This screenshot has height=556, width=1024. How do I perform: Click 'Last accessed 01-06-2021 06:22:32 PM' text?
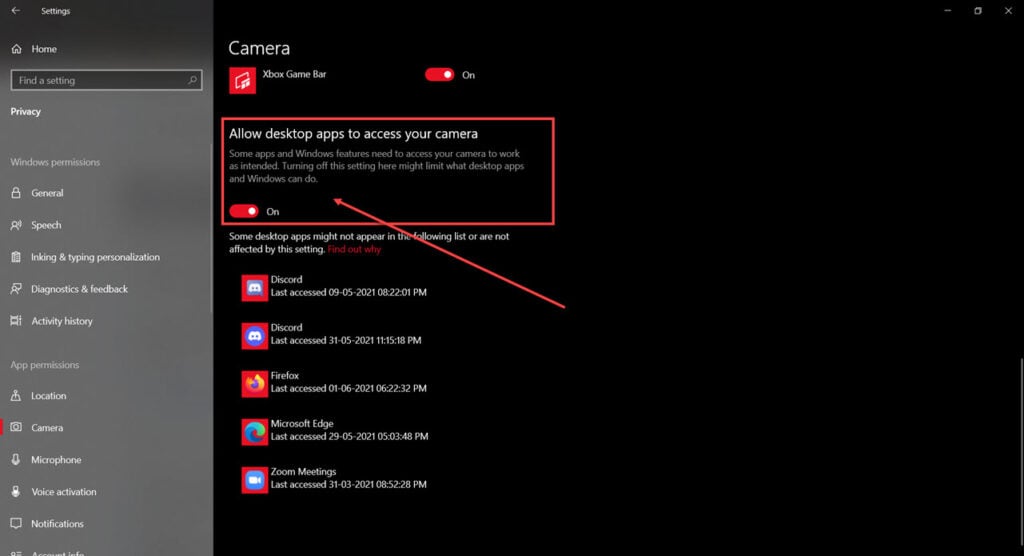pos(349,388)
